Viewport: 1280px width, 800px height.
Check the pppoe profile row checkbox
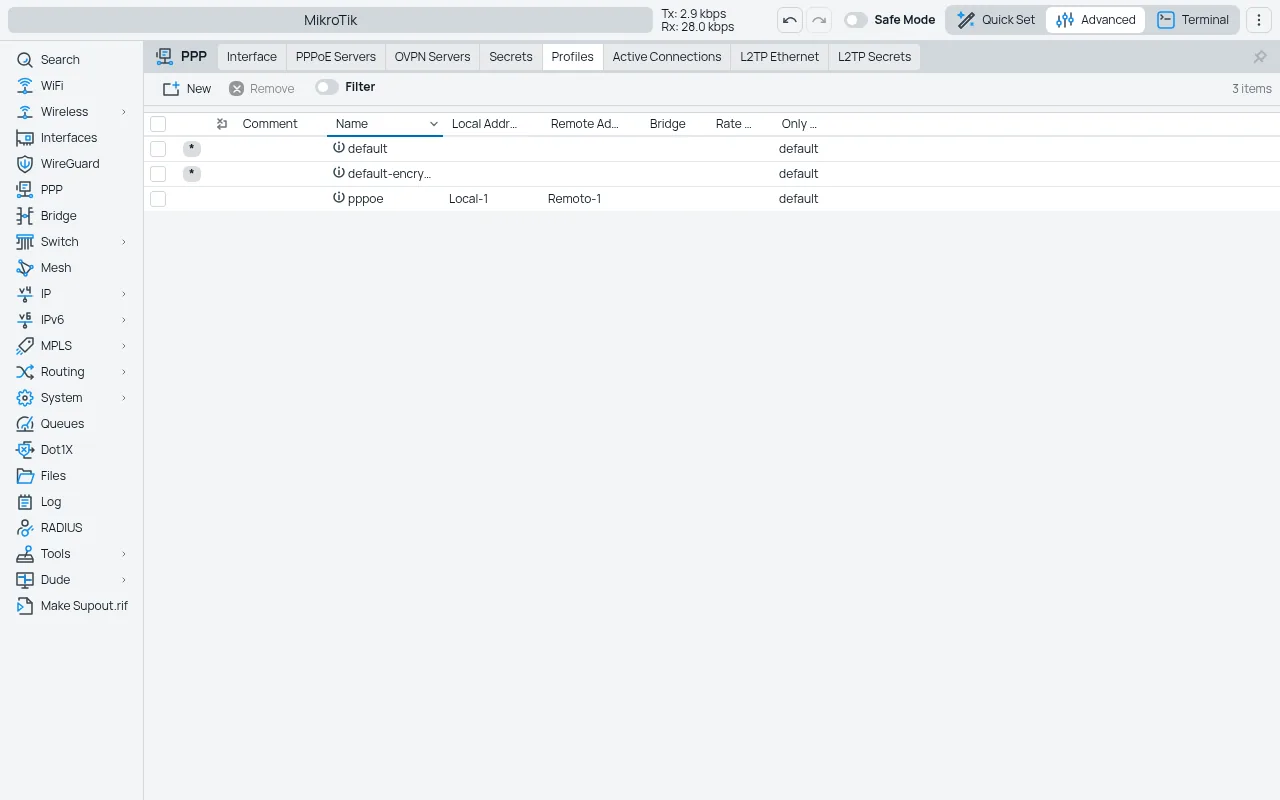click(x=158, y=199)
